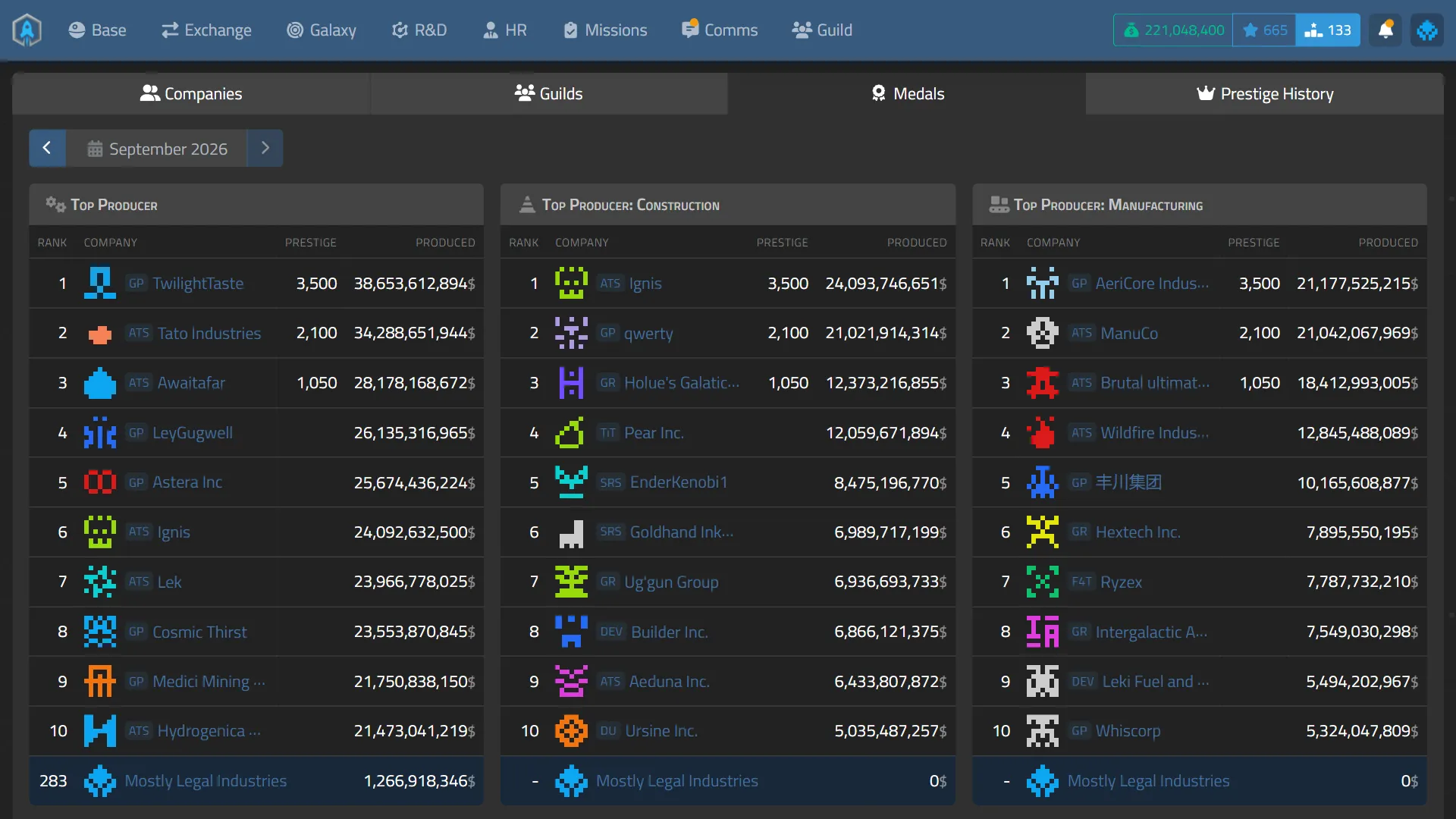The height and width of the screenshot is (819, 1456).
Task: Open EnderKenobi1 company link
Action: 679,482
